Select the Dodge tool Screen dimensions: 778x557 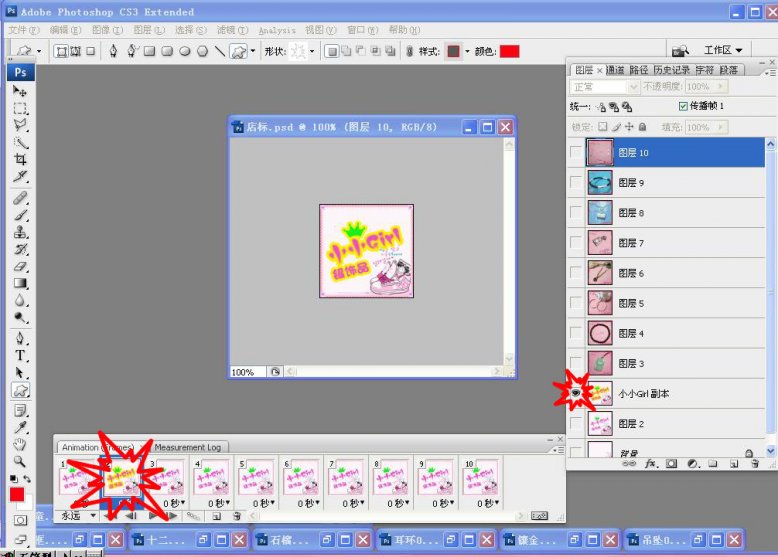click(x=20, y=317)
